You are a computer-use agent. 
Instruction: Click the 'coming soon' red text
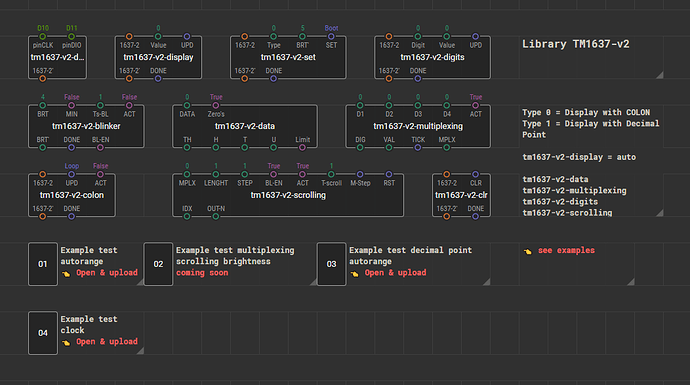point(202,273)
